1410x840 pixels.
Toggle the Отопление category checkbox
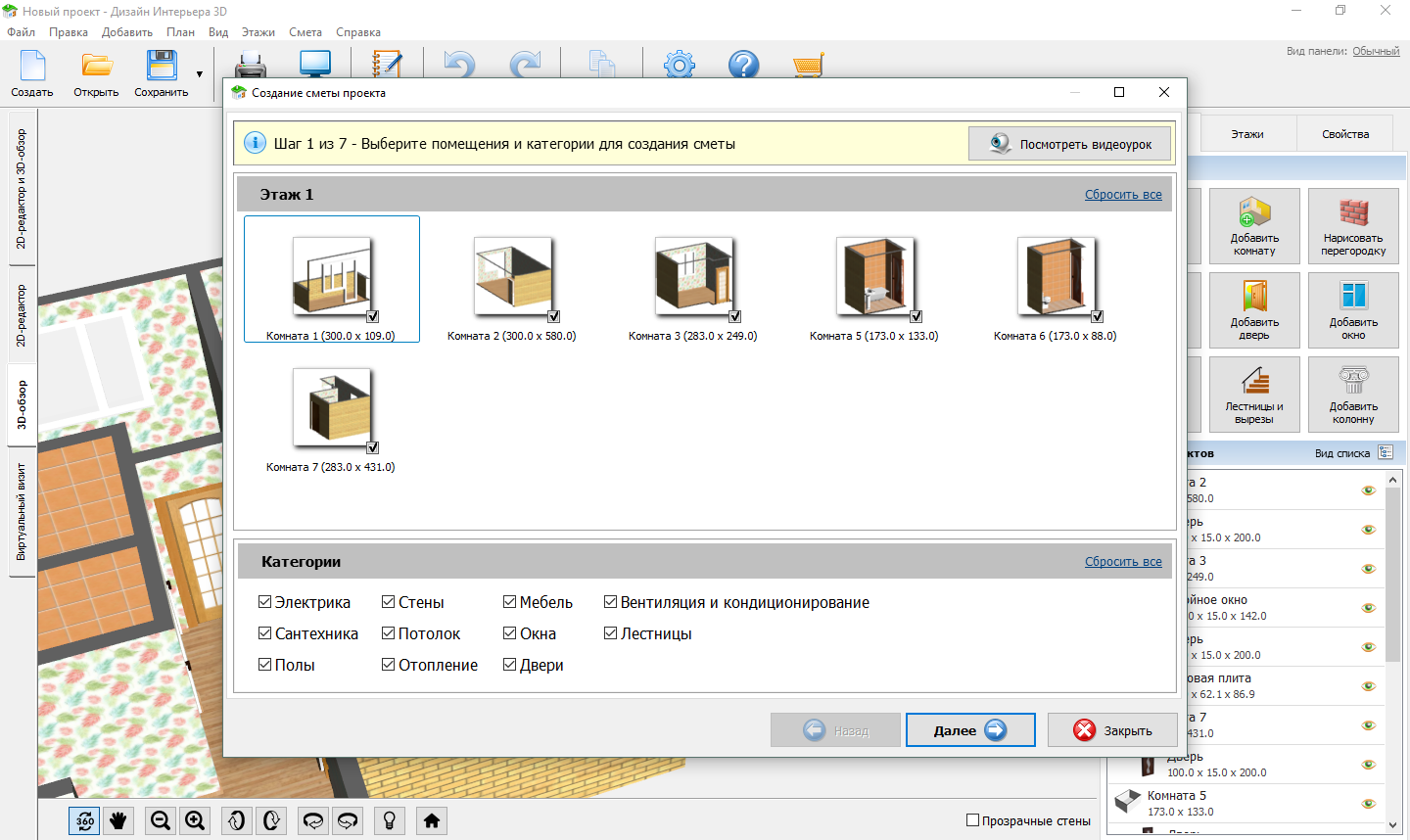[388, 665]
